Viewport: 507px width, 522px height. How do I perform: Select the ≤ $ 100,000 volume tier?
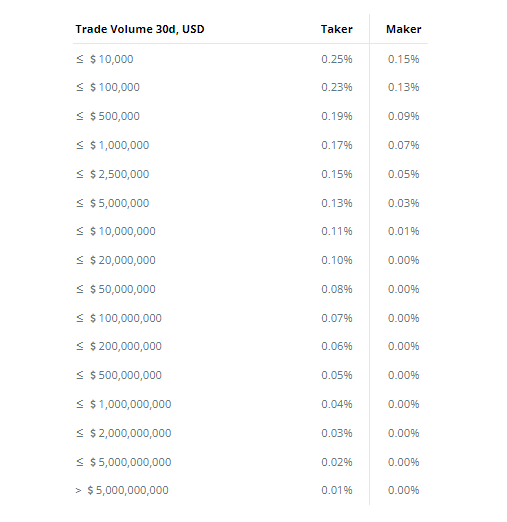(108, 87)
